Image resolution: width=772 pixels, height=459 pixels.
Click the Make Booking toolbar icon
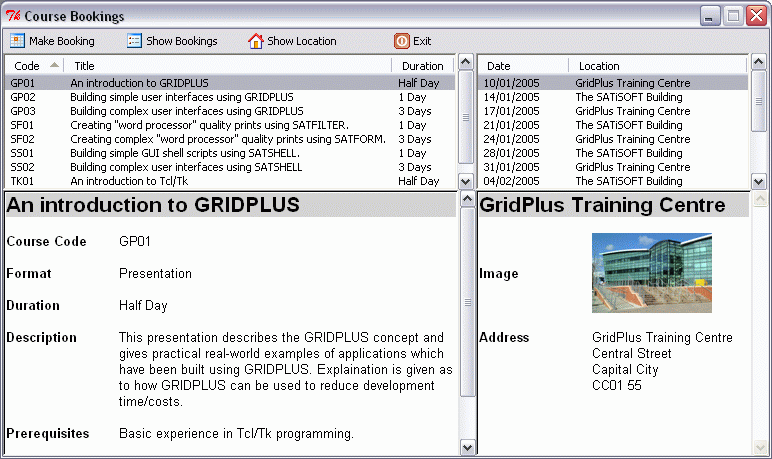(x=17, y=41)
